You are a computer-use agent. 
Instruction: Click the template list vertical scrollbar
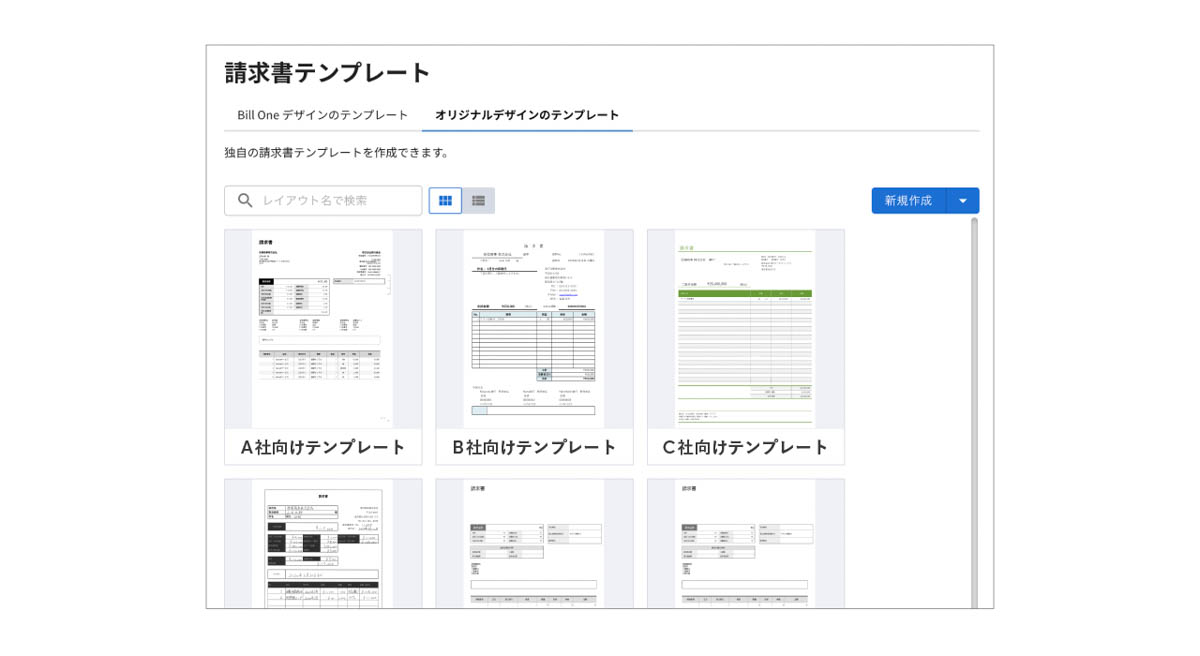tap(975, 412)
